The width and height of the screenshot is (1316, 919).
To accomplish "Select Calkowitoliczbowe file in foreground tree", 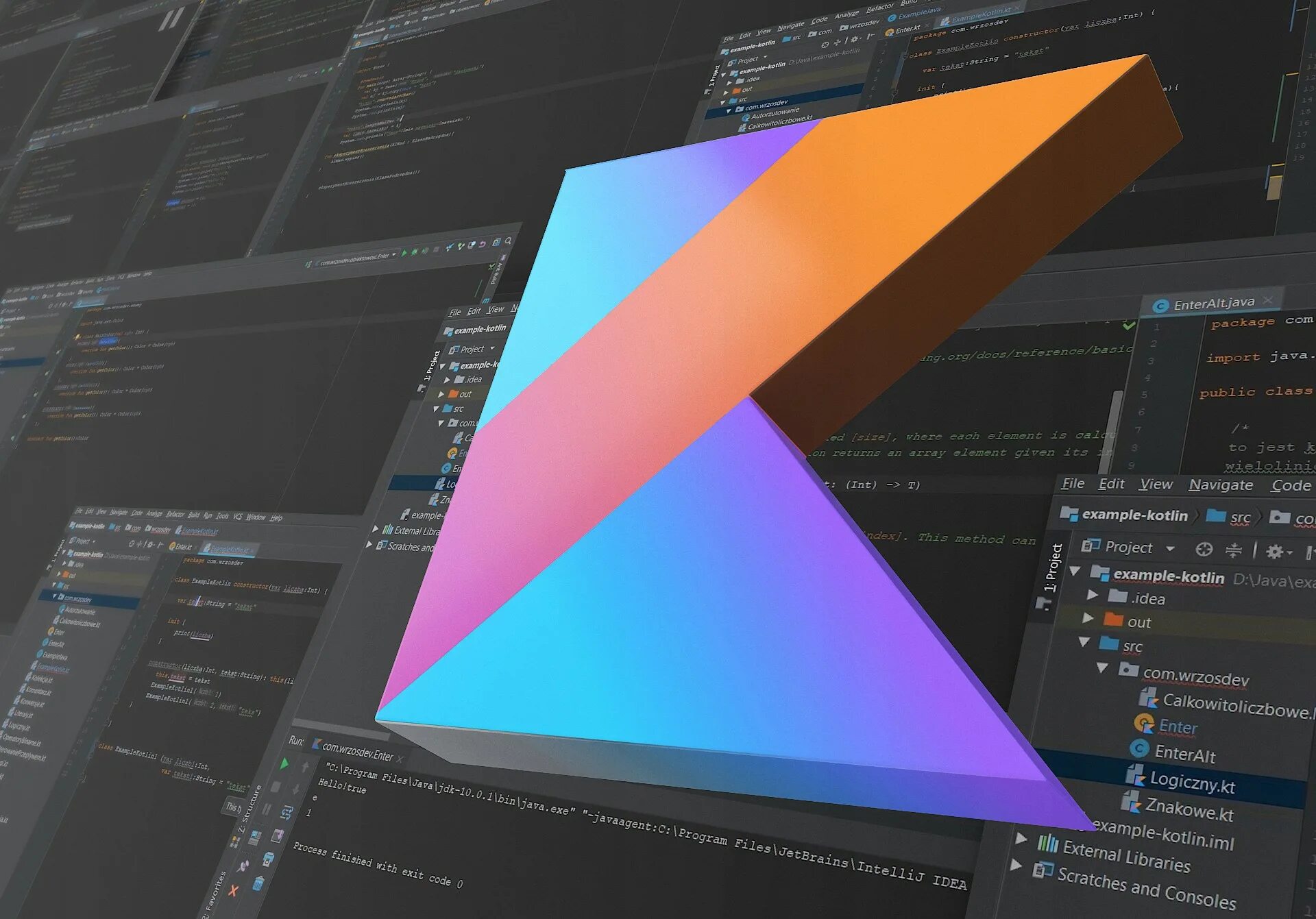I will [1227, 704].
